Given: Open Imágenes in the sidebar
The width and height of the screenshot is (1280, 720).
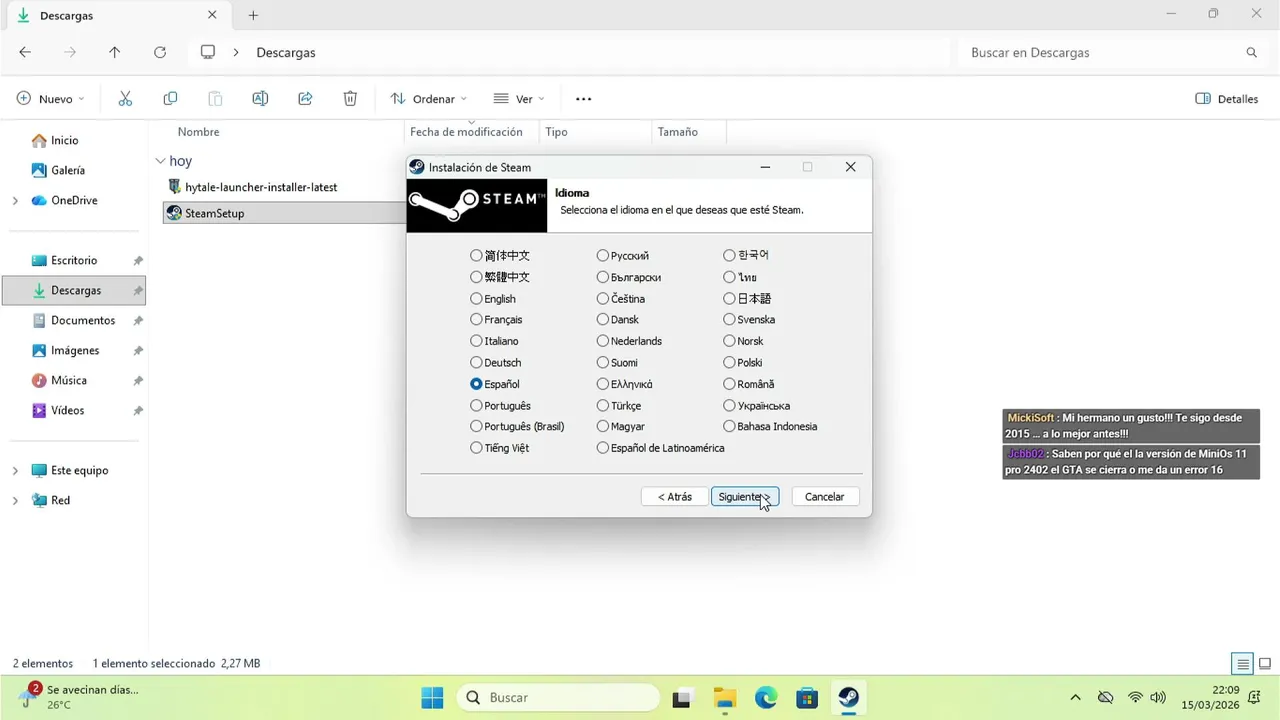Looking at the screenshot, I should (75, 350).
